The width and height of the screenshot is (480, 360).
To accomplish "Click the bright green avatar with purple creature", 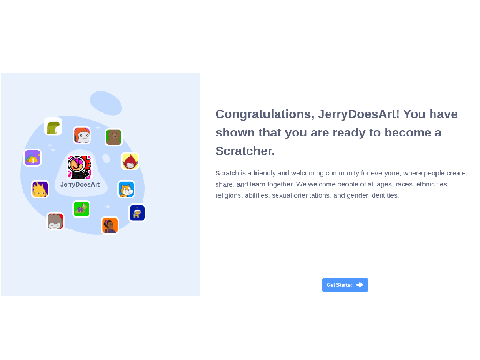I will [82, 209].
